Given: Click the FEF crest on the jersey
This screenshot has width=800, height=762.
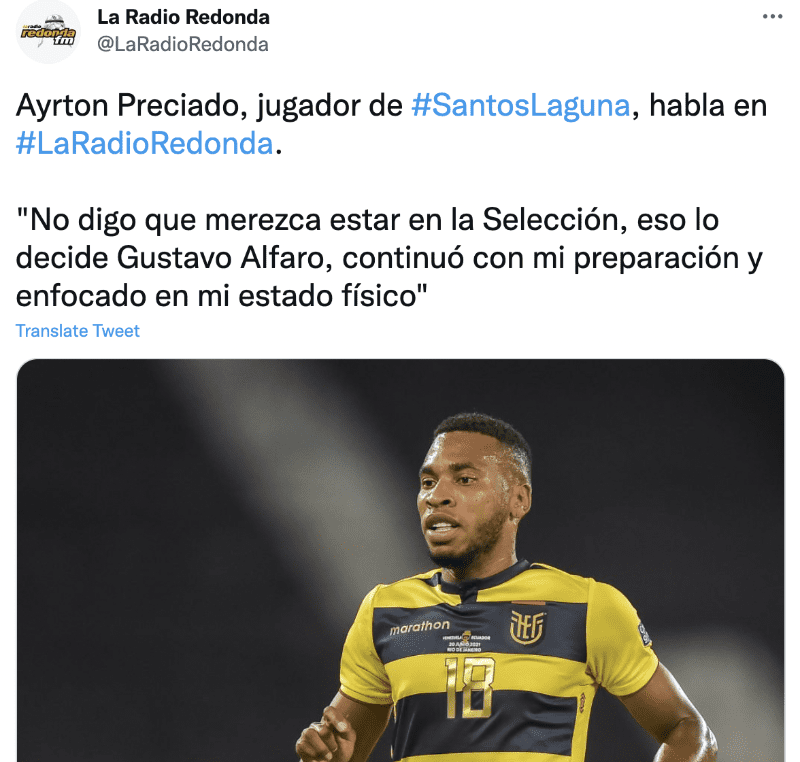Looking at the screenshot, I should coord(527,627).
